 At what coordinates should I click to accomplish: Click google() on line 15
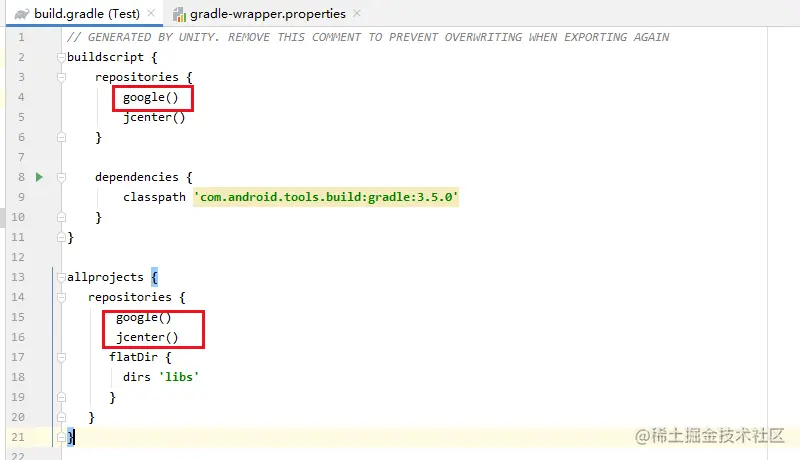pyautogui.click(x=143, y=317)
